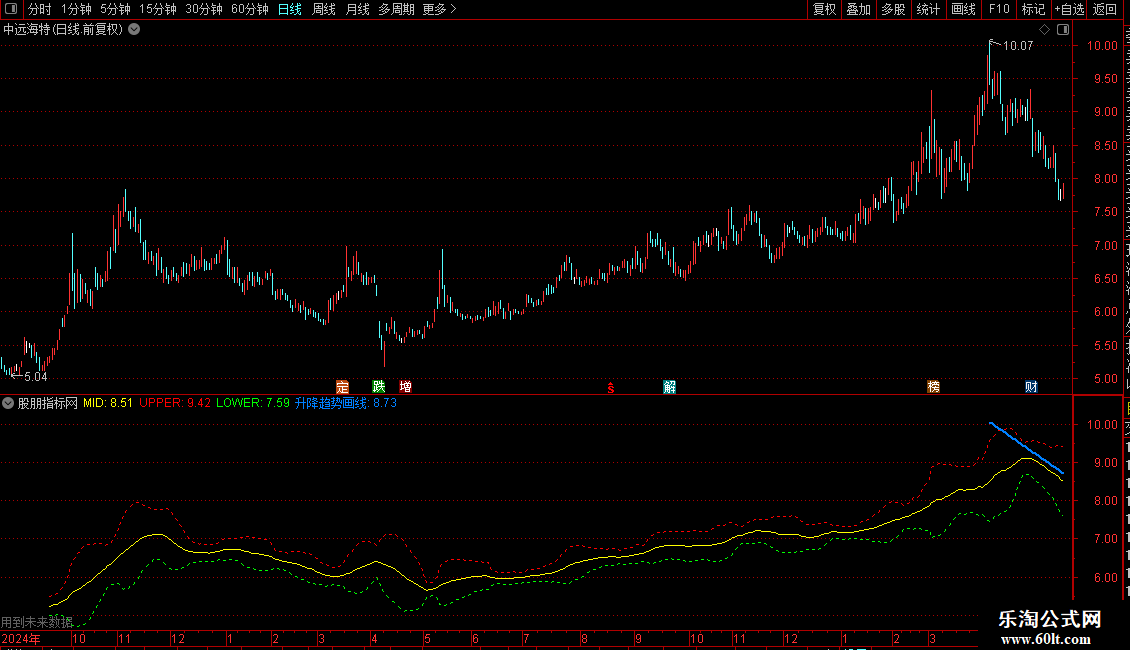
Task: Toggle the left sidebar panel icon
Action: click(11, 9)
